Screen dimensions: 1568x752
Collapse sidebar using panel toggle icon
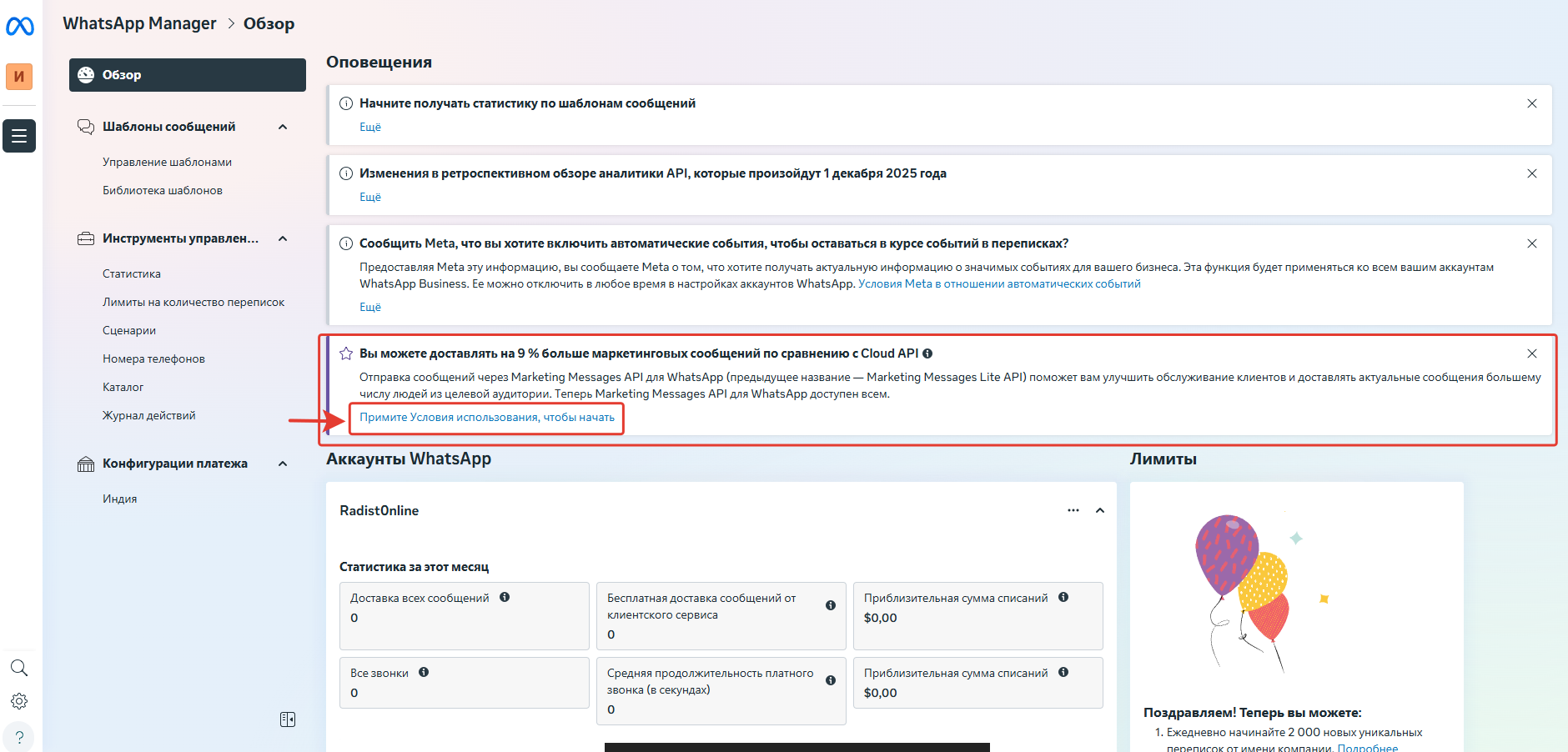(288, 719)
